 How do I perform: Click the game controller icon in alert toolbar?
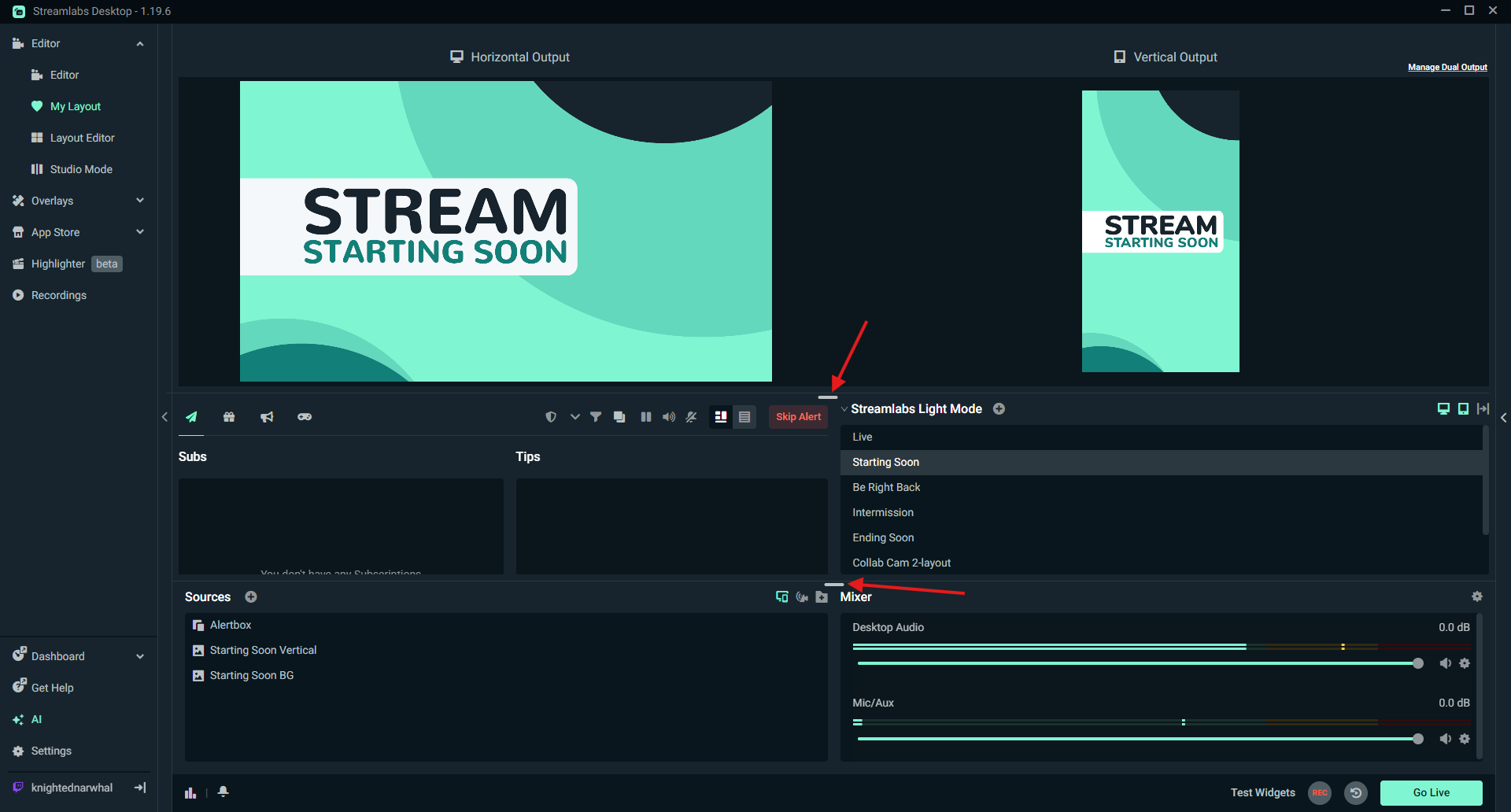(x=305, y=416)
